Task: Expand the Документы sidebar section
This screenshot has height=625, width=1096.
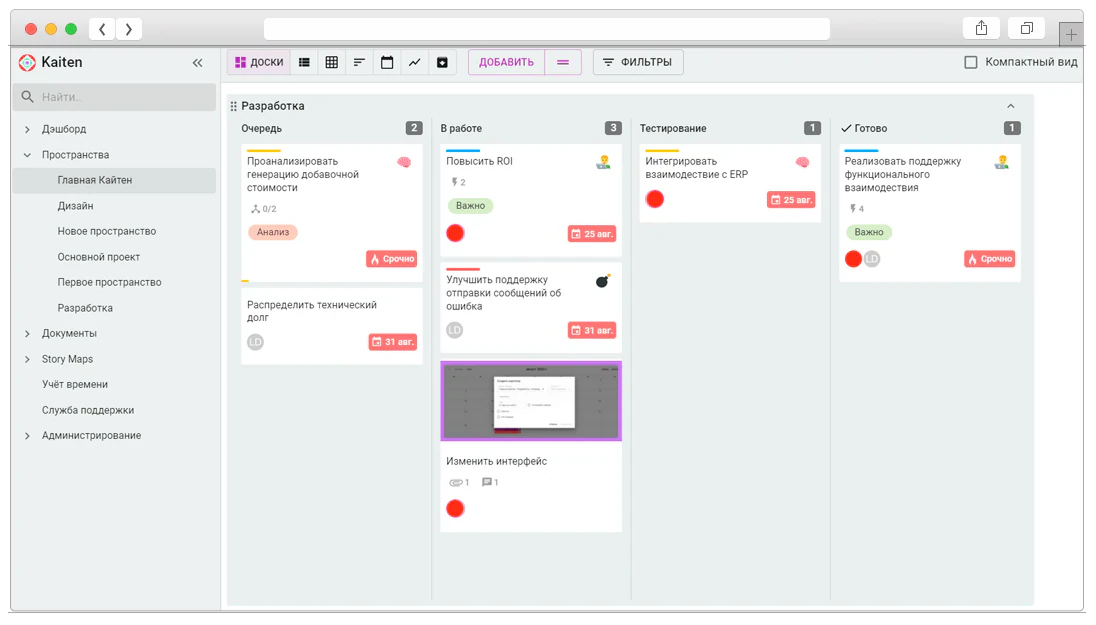Action: click(x=27, y=333)
